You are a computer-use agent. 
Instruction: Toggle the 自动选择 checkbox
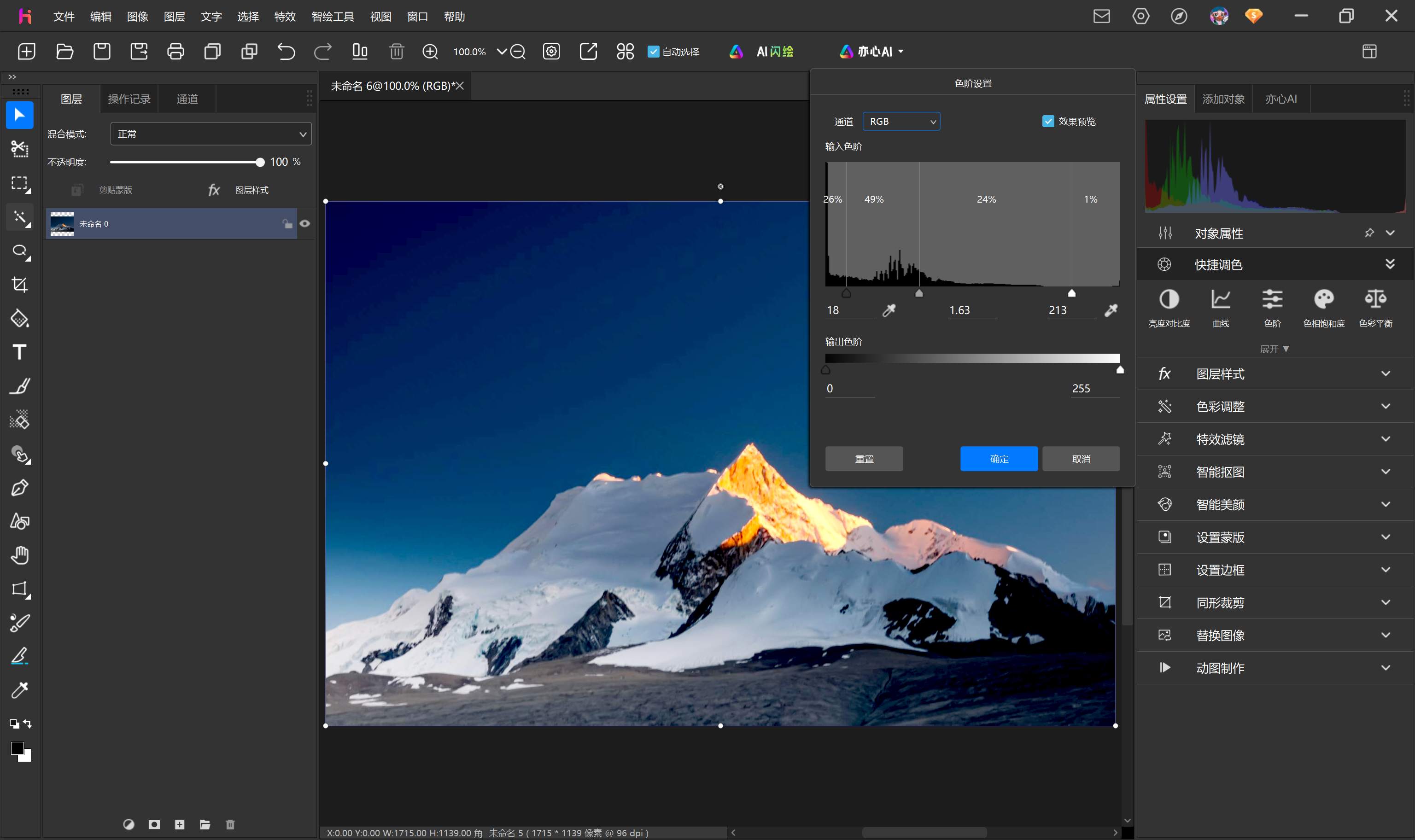[653, 52]
